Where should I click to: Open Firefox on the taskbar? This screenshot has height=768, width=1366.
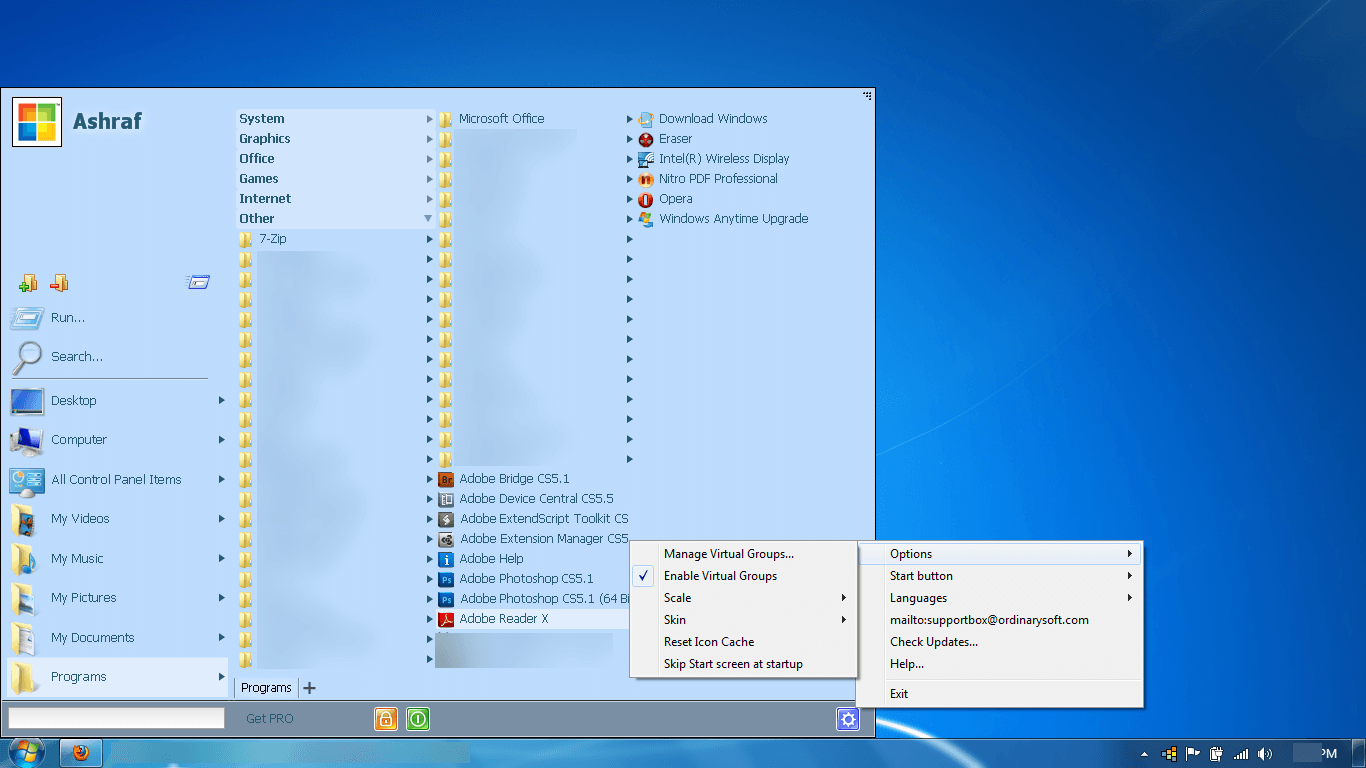click(81, 753)
